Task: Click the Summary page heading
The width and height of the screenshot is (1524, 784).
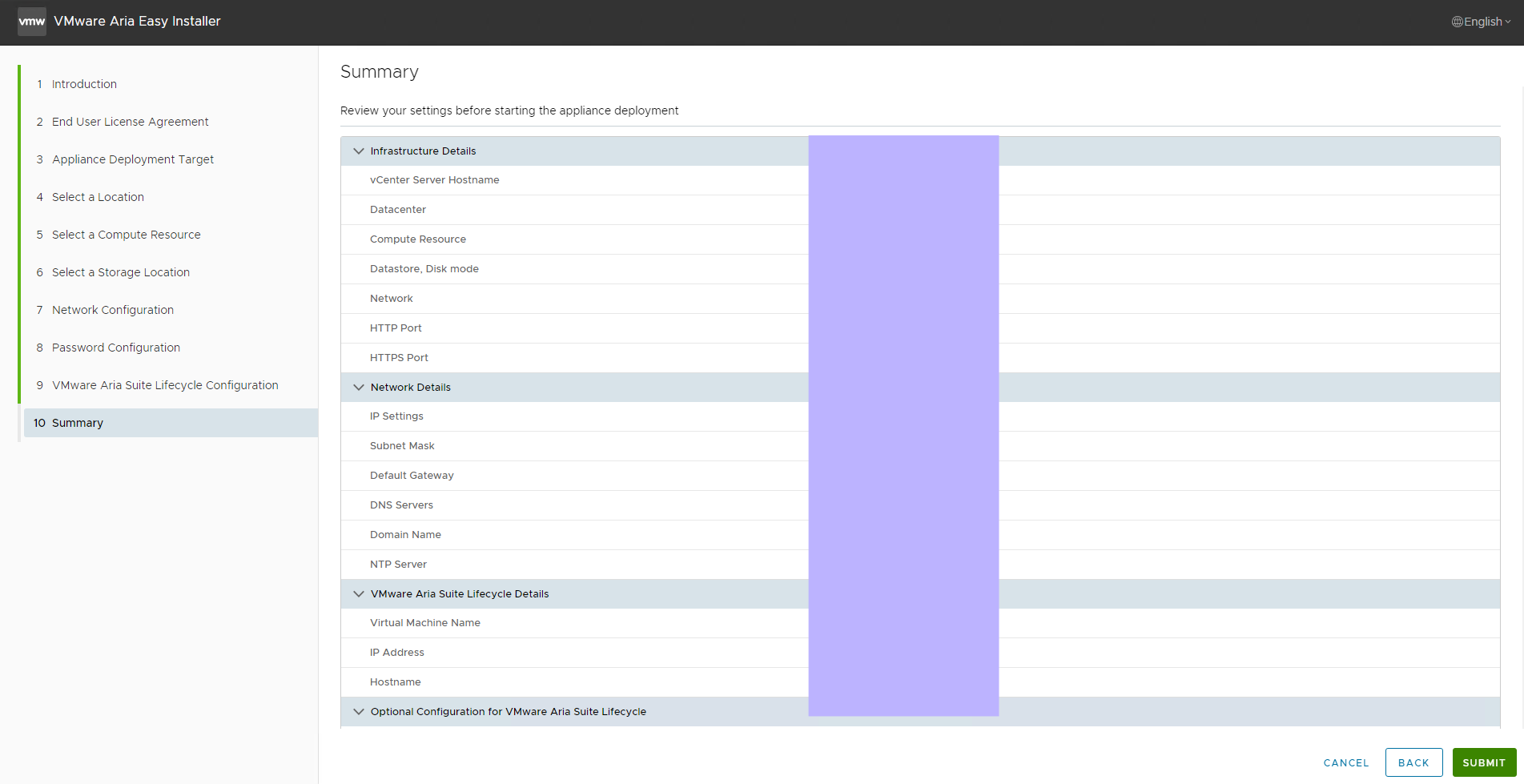Action: click(x=380, y=72)
